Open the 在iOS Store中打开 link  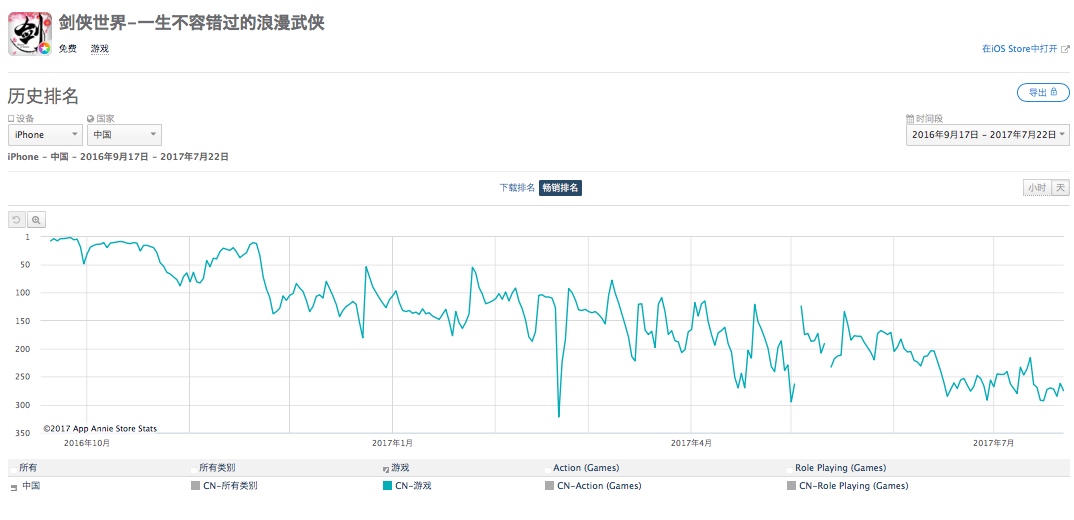[1019, 48]
